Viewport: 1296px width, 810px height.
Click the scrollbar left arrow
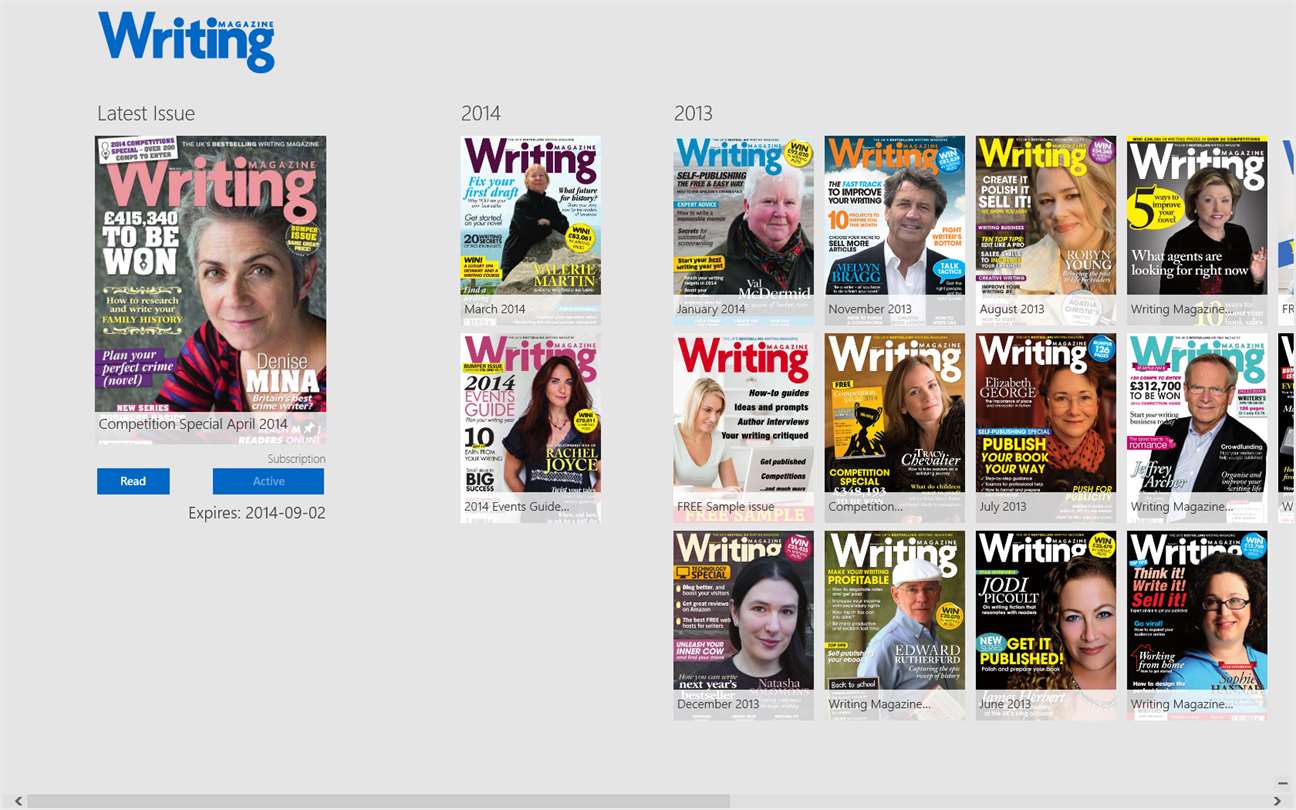point(19,801)
